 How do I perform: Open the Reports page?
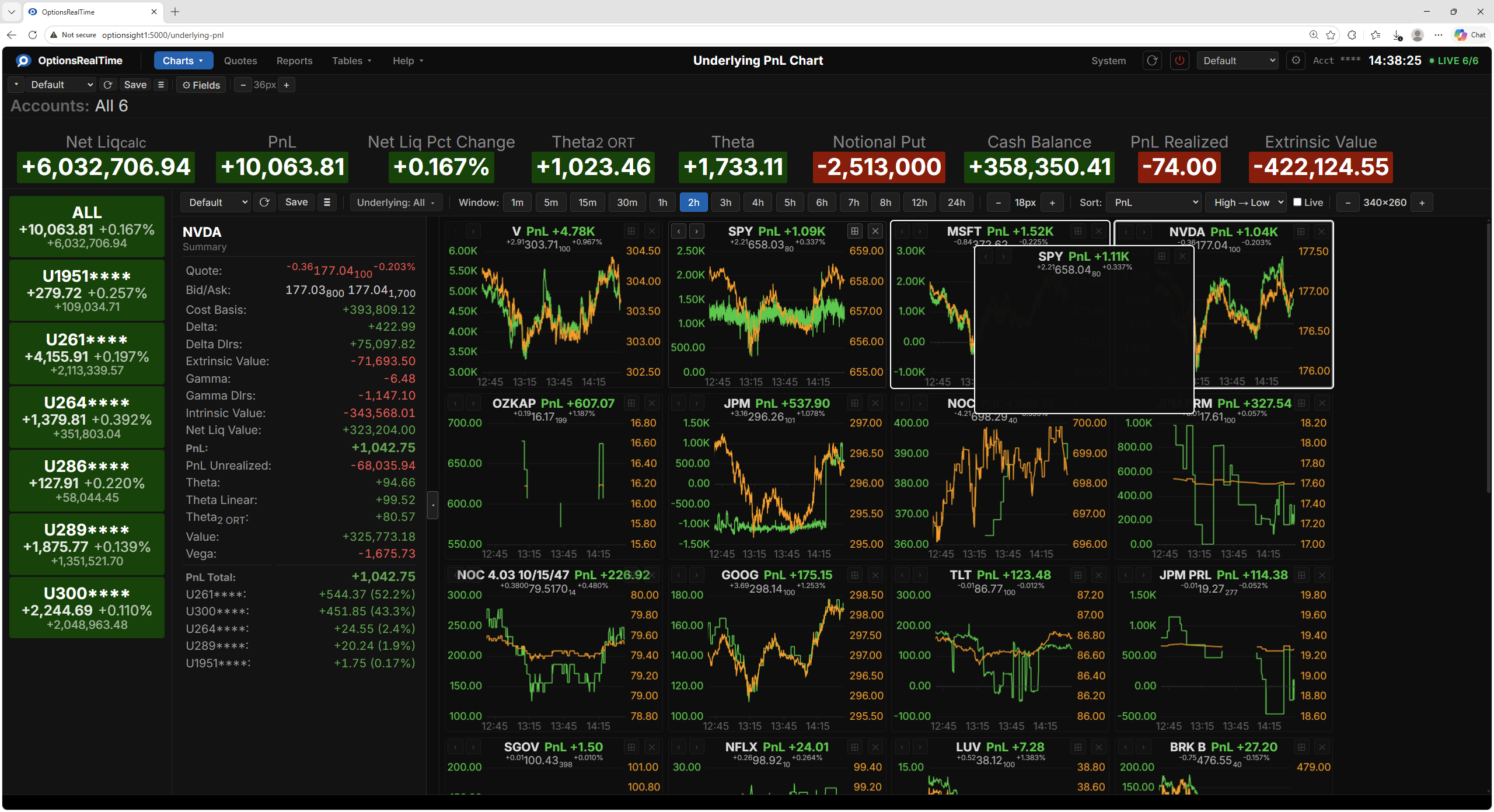pos(295,61)
